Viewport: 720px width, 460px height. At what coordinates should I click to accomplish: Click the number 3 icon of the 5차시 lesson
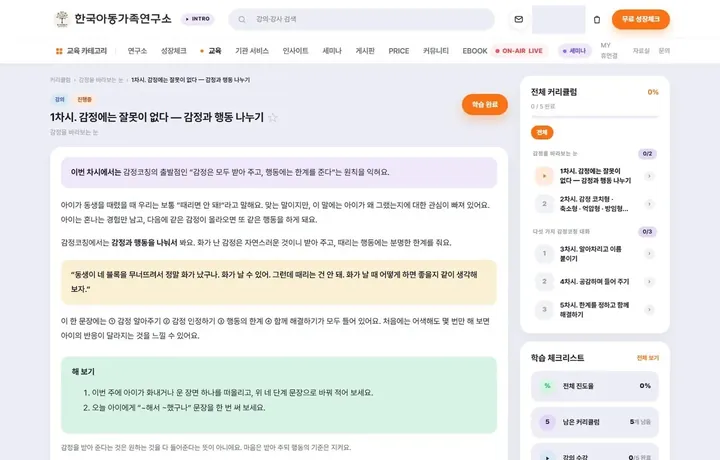pos(544,309)
